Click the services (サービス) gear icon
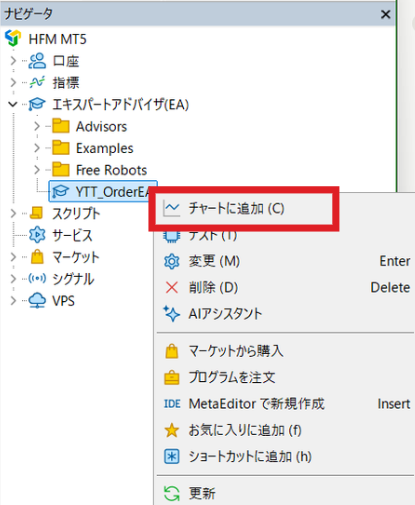The width and height of the screenshot is (415, 505). pyautogui.click(x=37, y=235)
